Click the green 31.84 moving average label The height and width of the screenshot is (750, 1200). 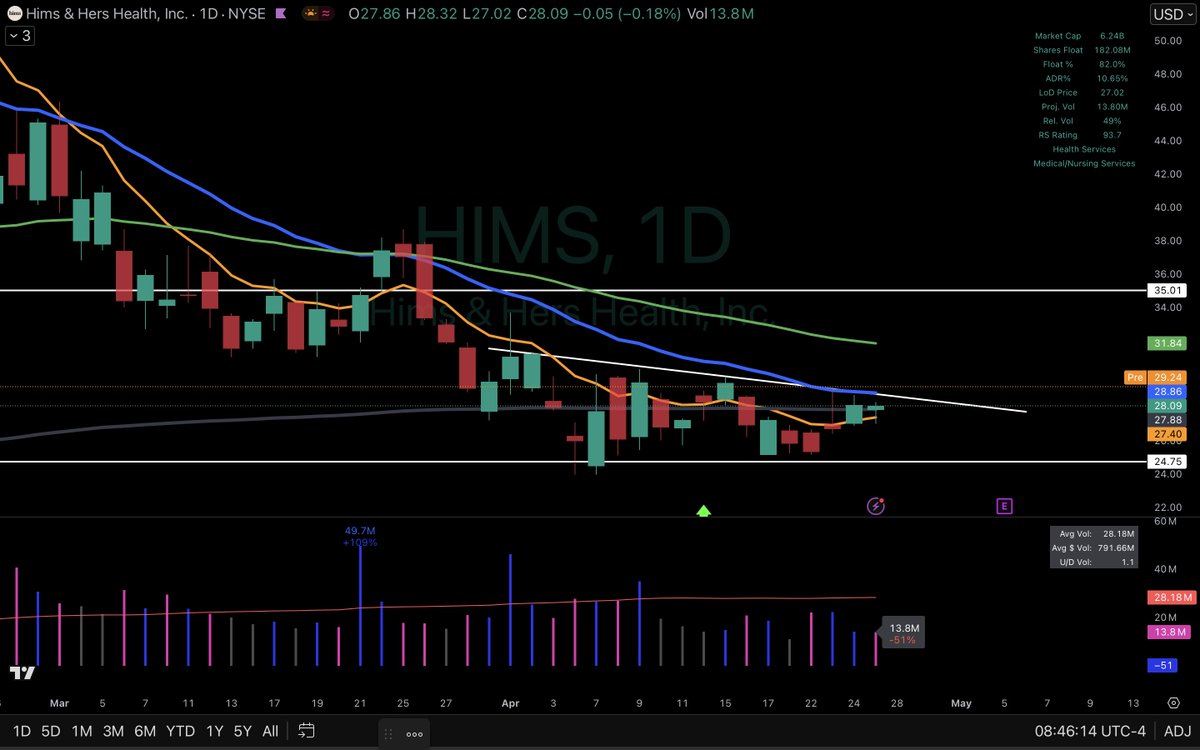1167,342
